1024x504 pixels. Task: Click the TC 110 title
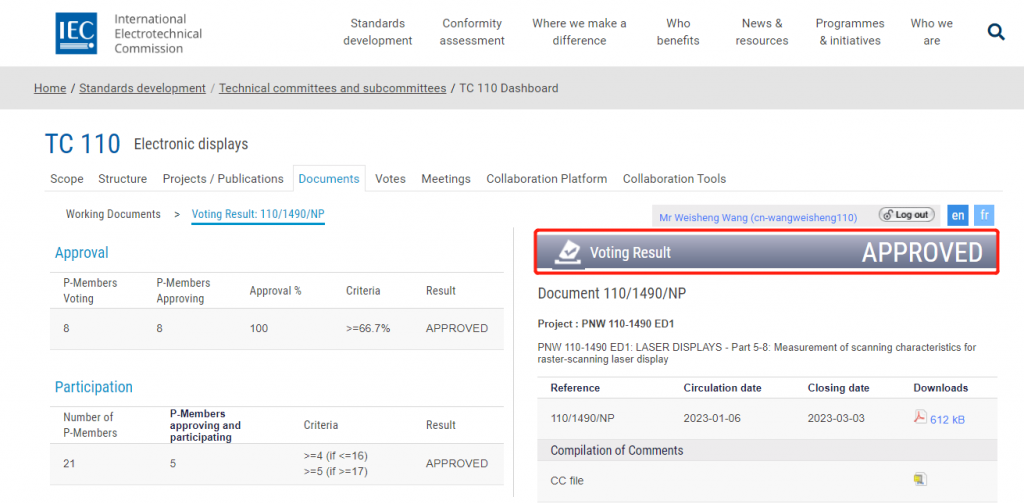(82, 144)
